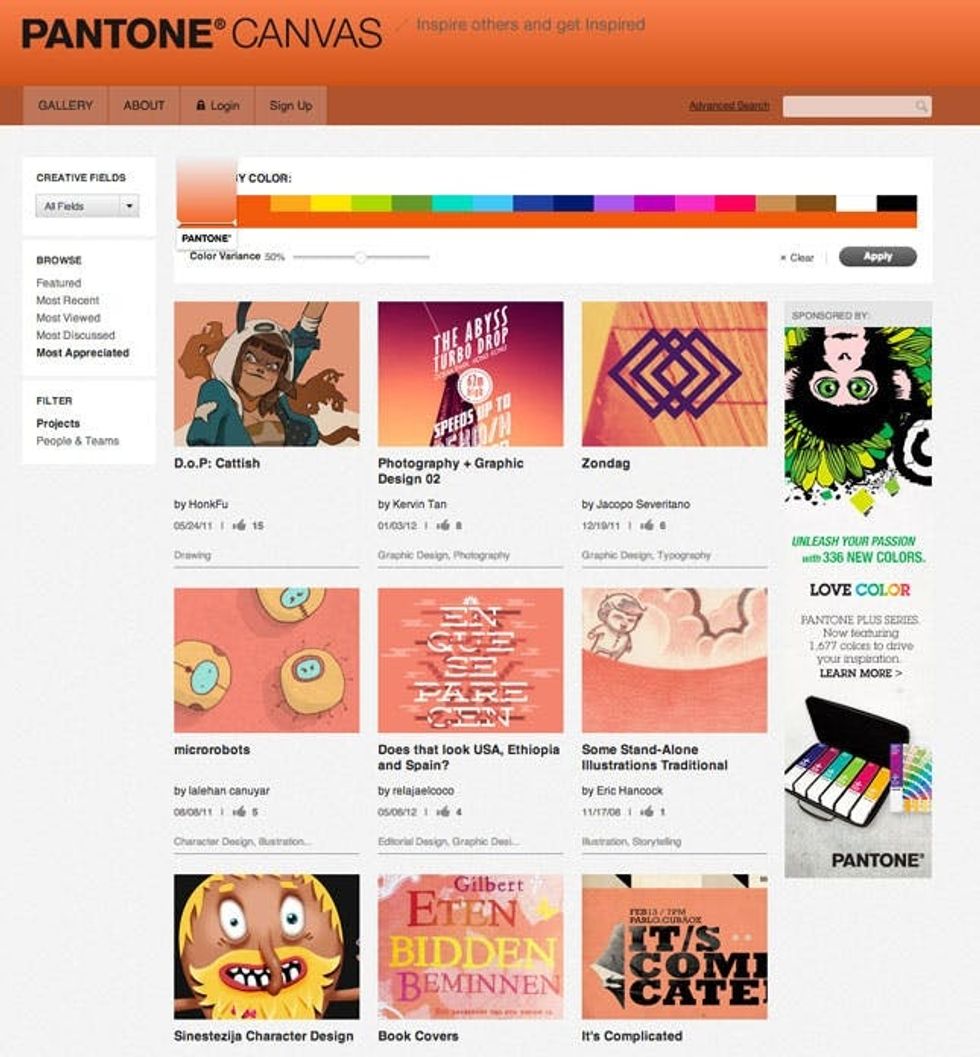Click the dropdown arrow of Creative Fields
The height and width of the screenshot is (1057, 980).
(129, 206)
